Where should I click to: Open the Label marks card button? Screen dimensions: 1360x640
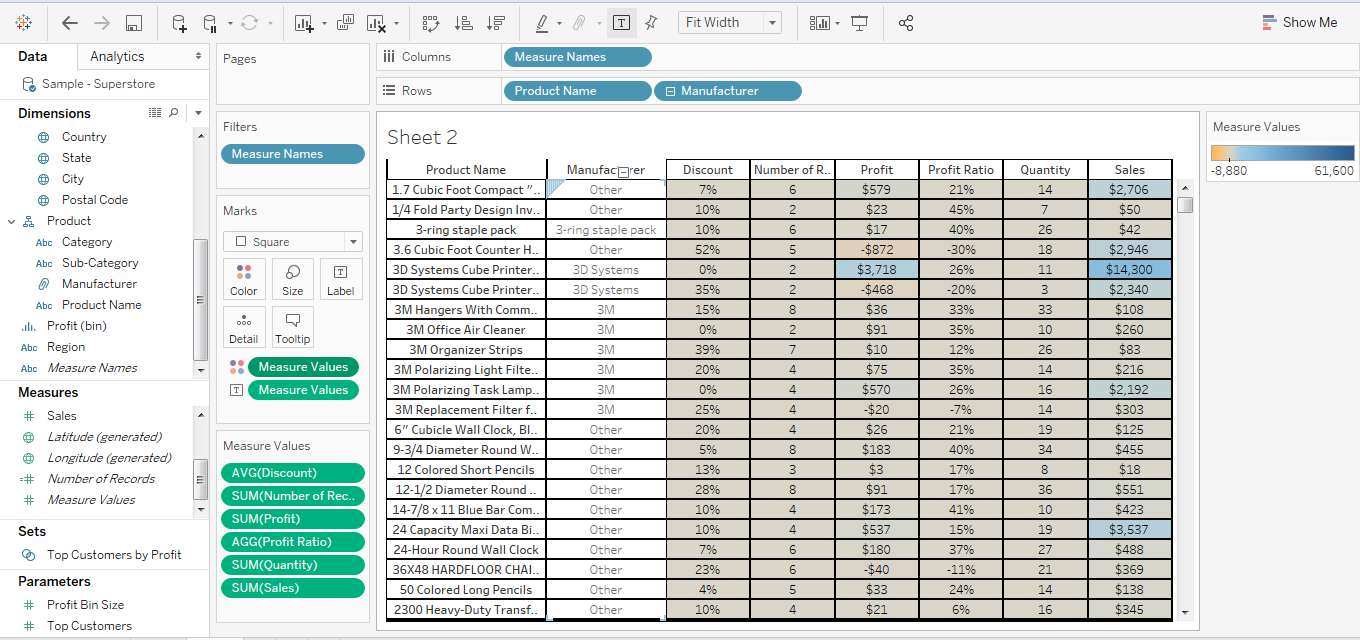tap(341, 280)
